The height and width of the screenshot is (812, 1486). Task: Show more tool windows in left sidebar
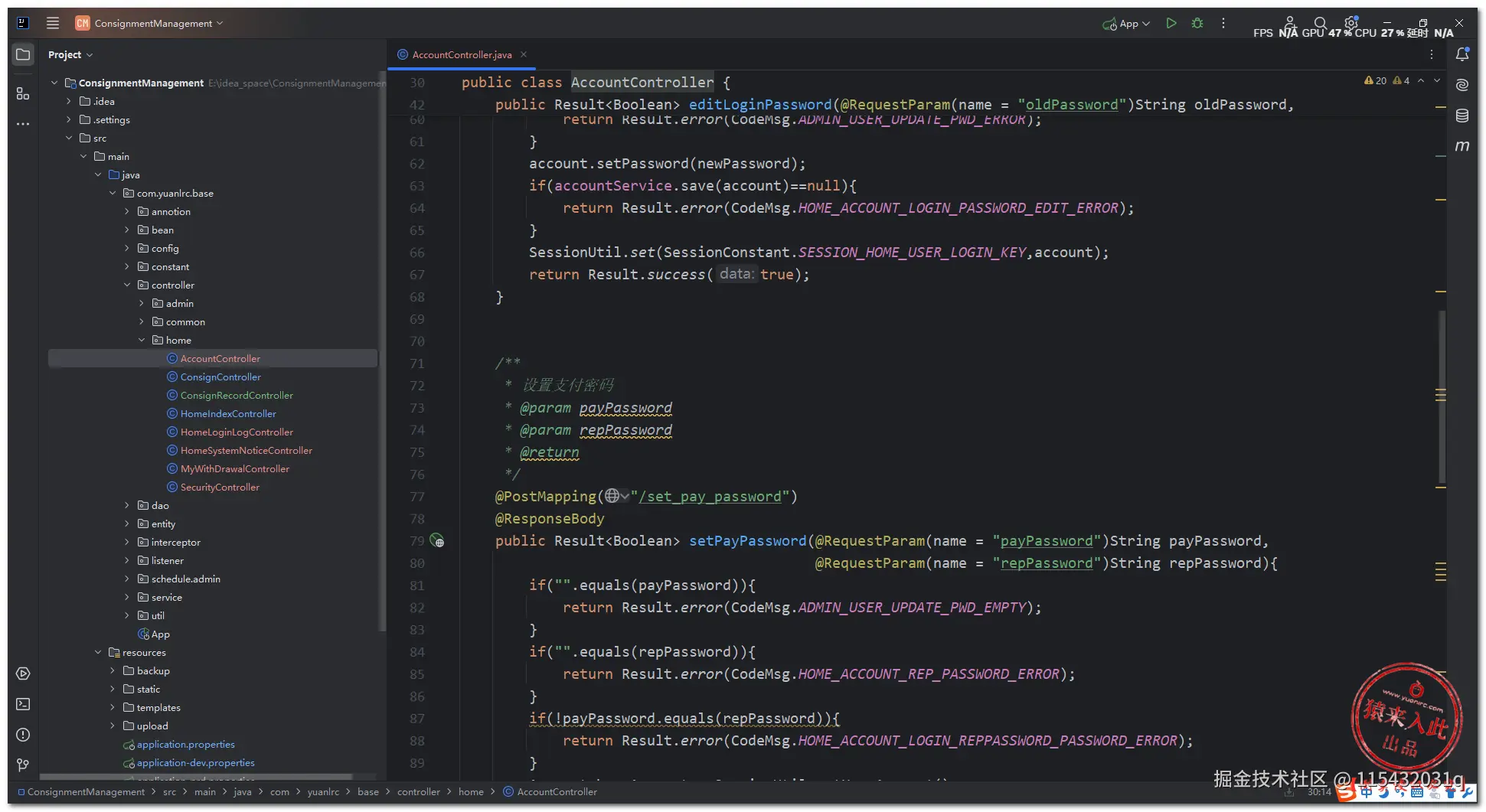tap(23, 123)
